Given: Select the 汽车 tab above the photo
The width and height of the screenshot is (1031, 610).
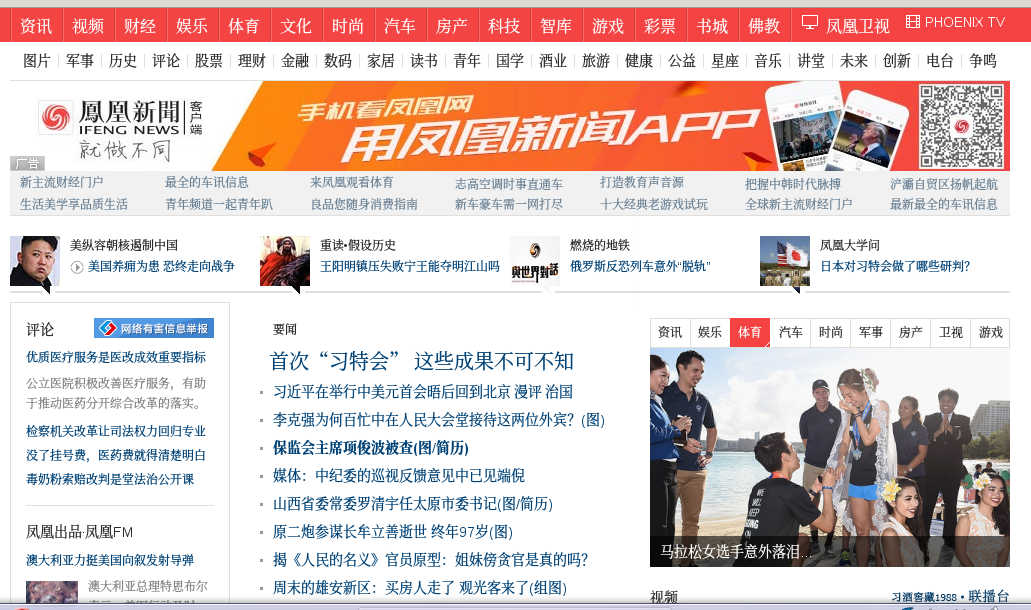Looking at the screenshot, I should tap(790, 332).
